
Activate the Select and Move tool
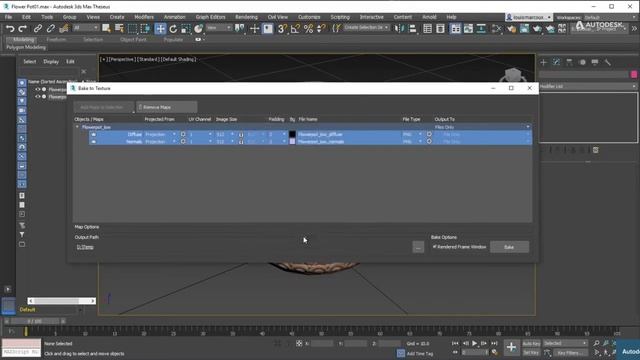tap(160, 29)
